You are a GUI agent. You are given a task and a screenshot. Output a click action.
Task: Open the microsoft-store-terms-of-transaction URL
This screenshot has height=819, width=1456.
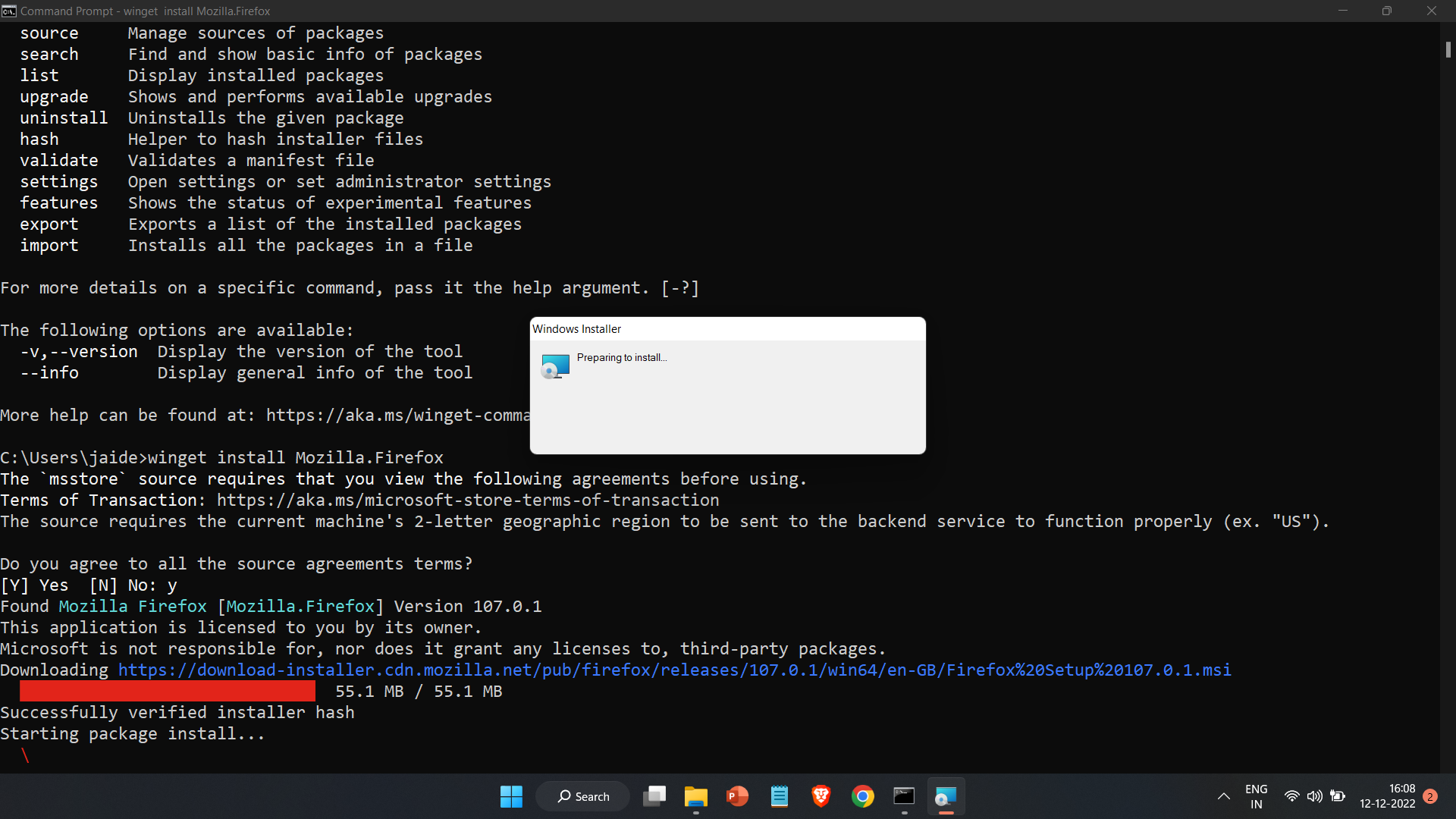click(x=468, y=500)
